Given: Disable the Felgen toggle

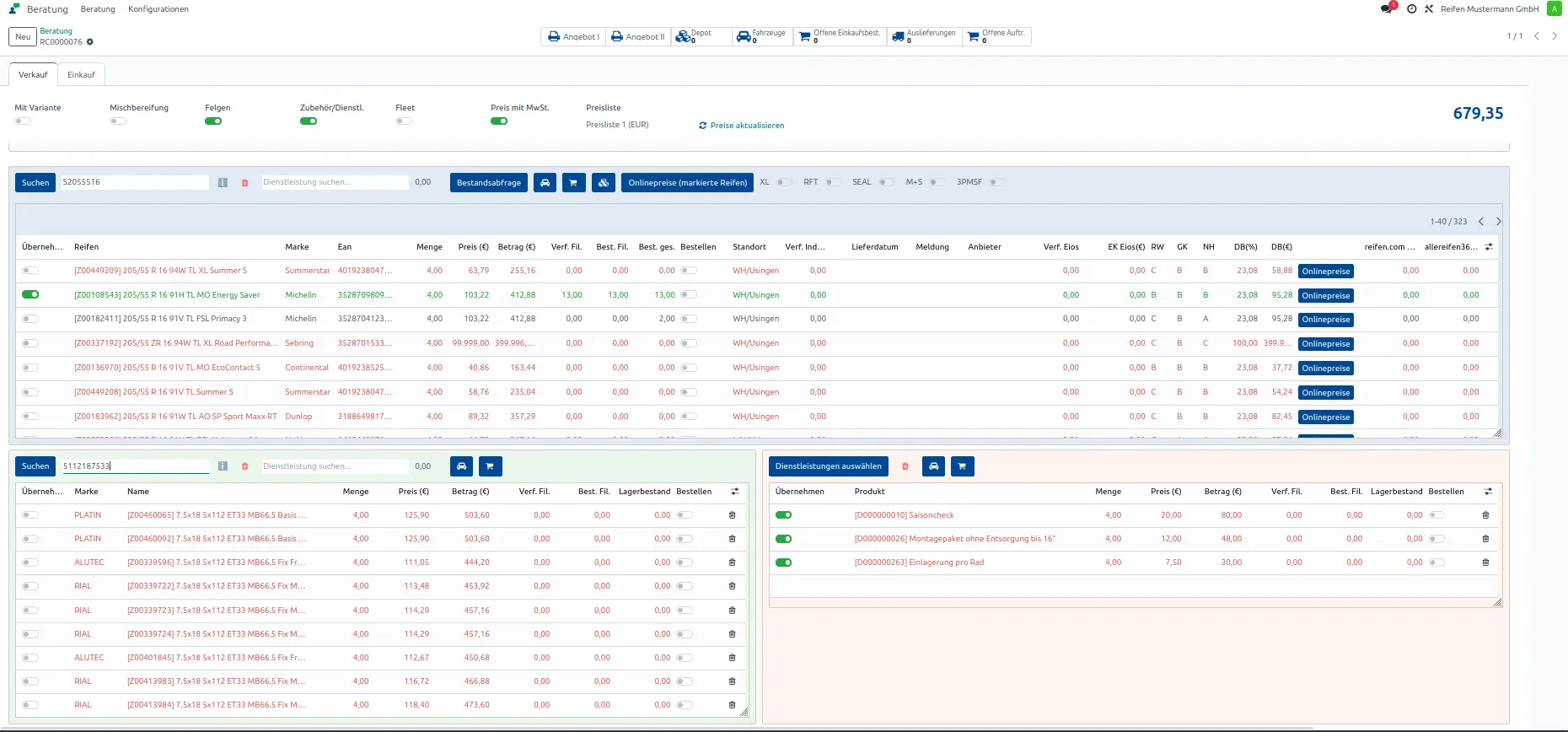Looking at the screenshot, I should [213, 121].
